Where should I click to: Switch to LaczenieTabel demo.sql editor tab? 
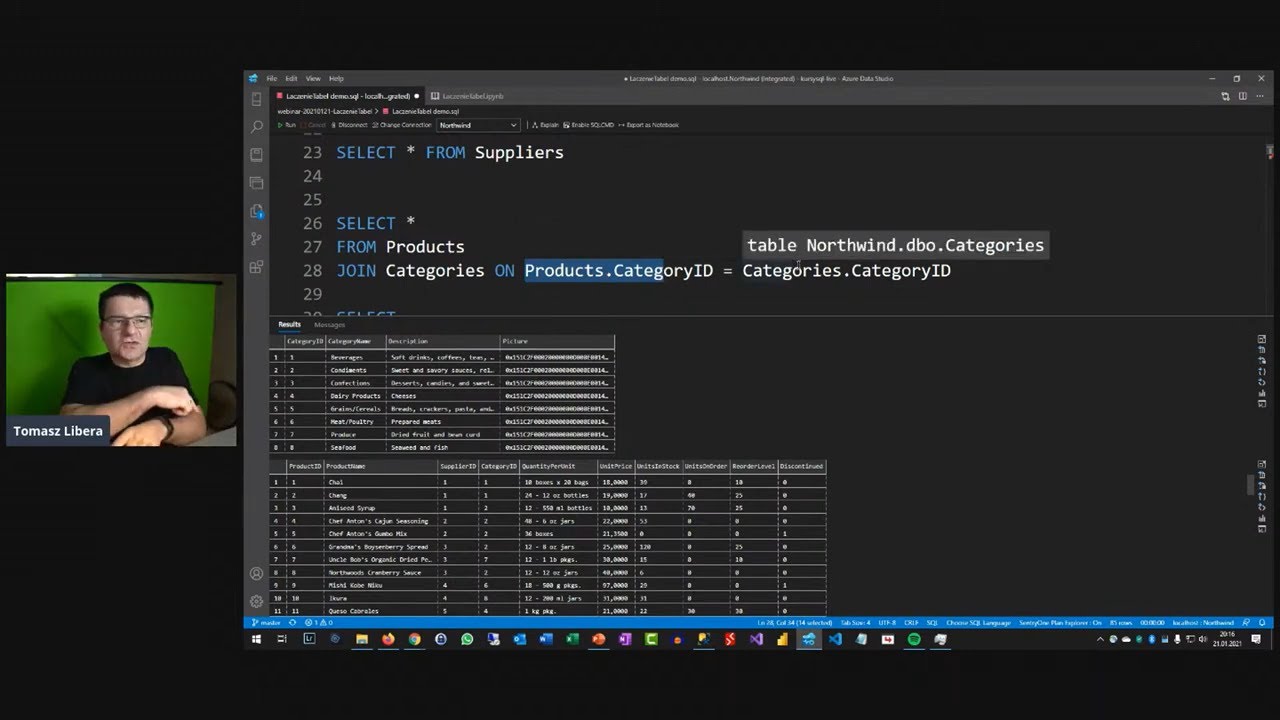348,96
